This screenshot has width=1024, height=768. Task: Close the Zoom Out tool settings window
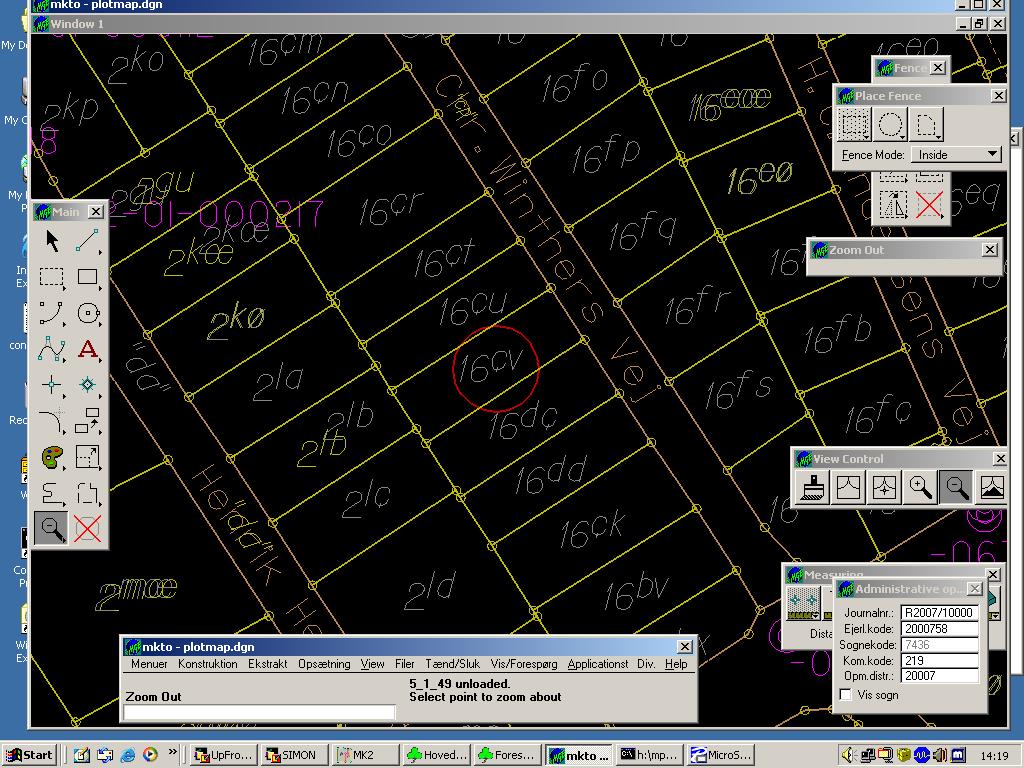click(x=990, y=249)
